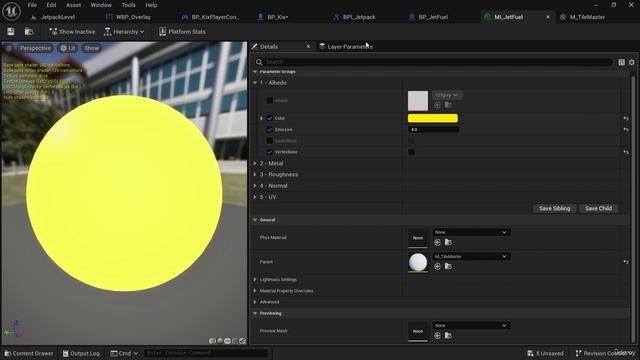This screenshot has height=360, width=640.
Task: Click the search magnifier icon in Details
Action: click(x=259, y=62)
